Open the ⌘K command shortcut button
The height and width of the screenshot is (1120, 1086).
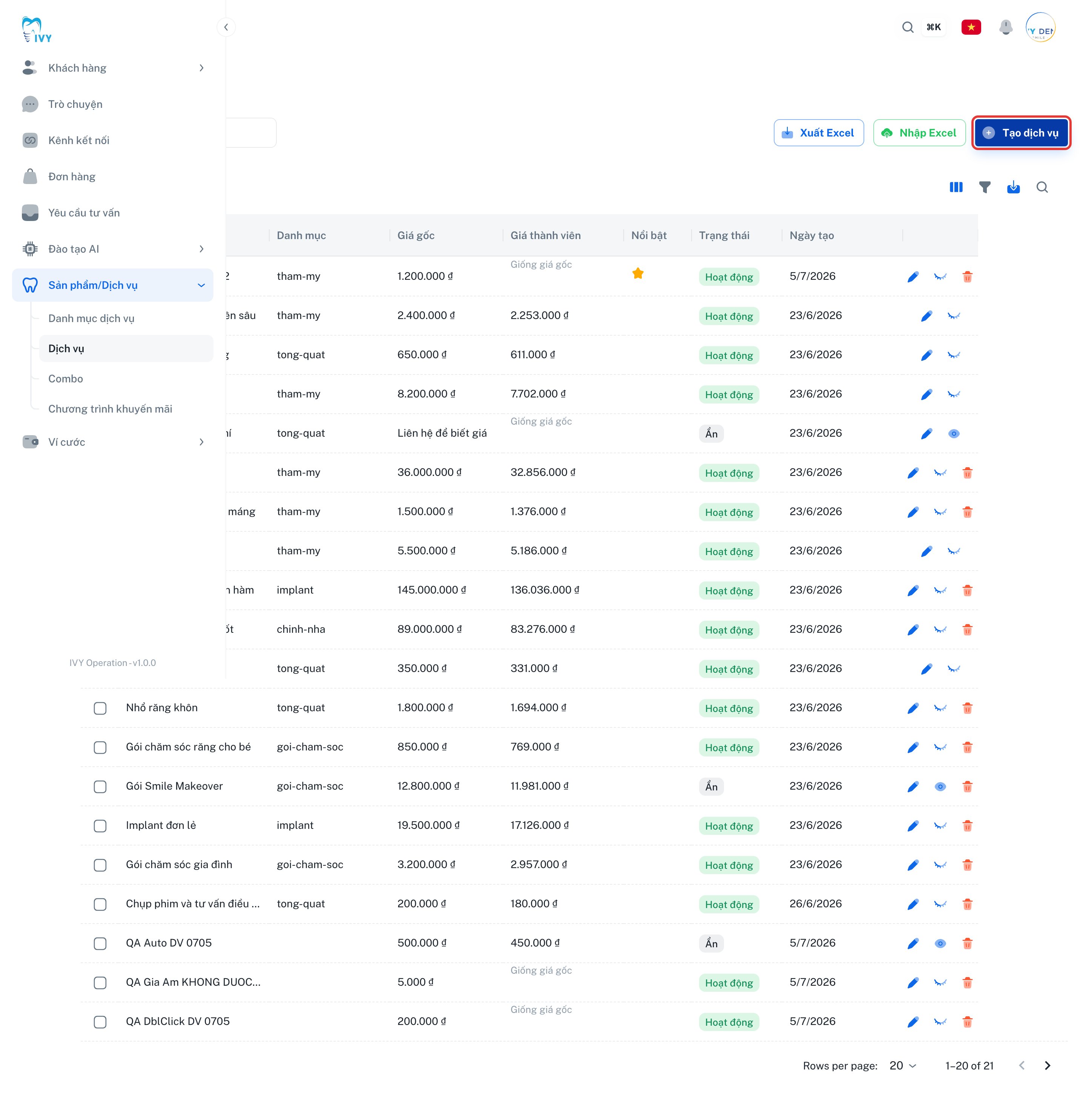coord(933,27)
